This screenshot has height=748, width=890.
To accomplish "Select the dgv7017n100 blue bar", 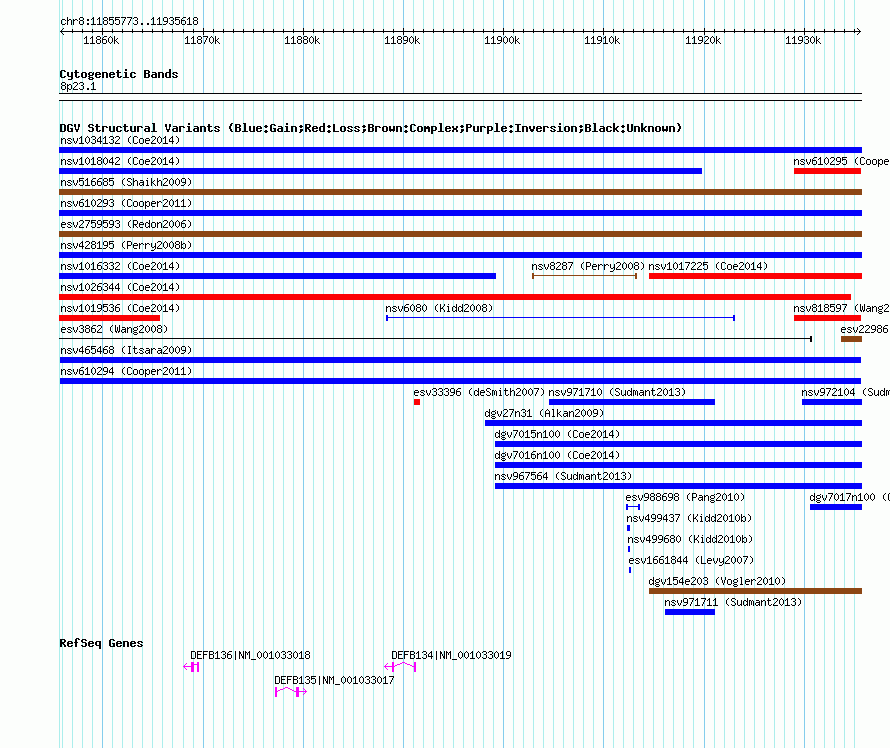I will (836, 507).
